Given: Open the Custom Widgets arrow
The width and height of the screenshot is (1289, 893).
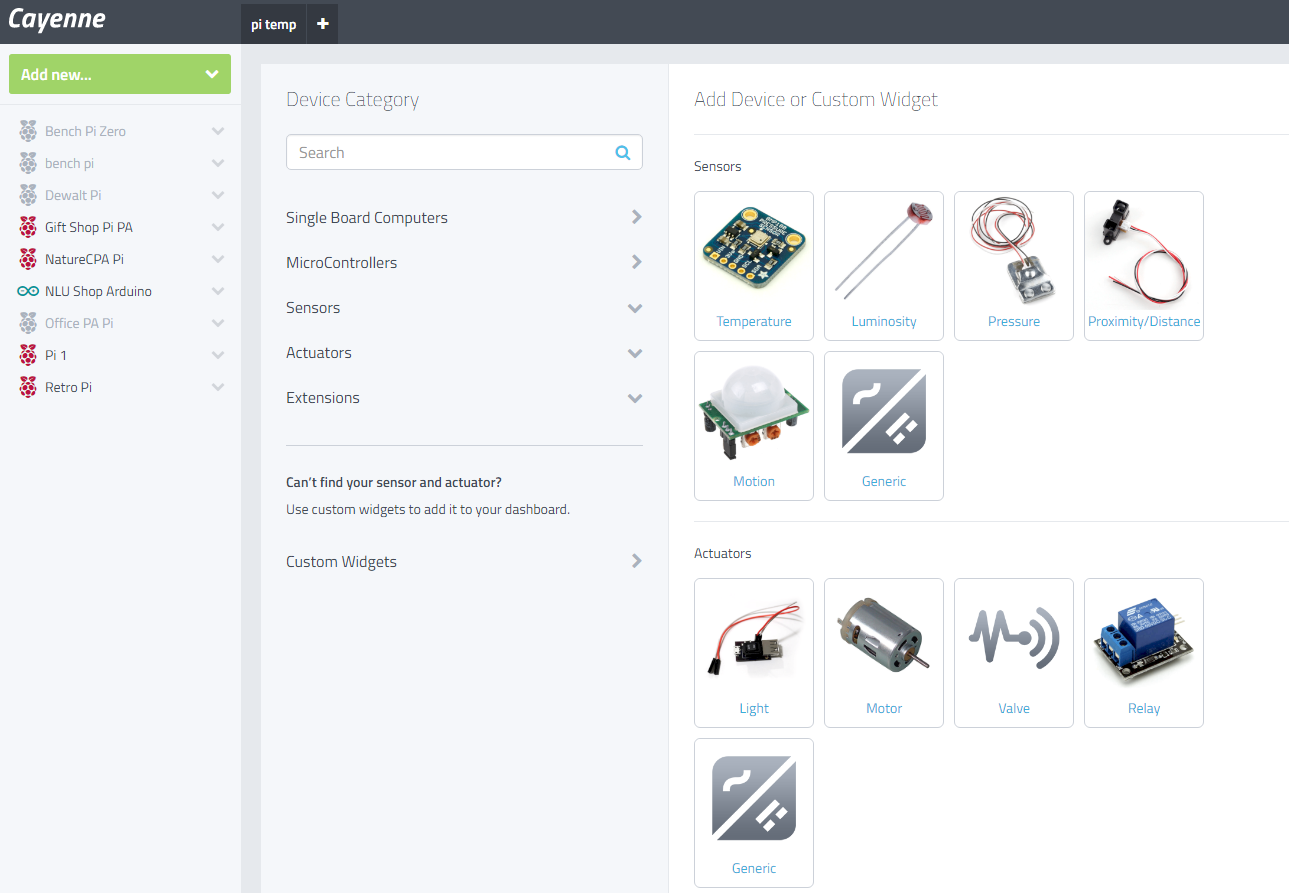Looking at the screenshot, I should [x=637, y=561].
